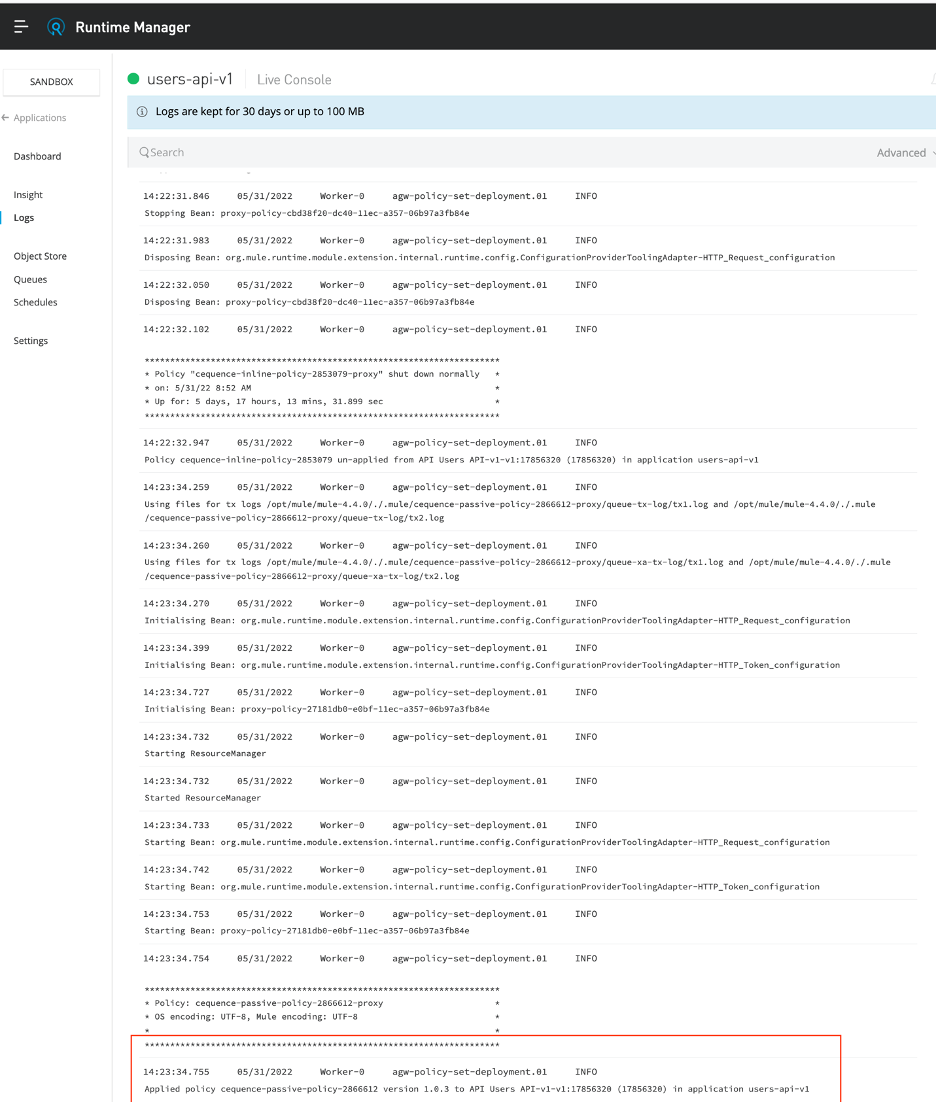Open the hamburger navigation menu

tap(21, 27)
